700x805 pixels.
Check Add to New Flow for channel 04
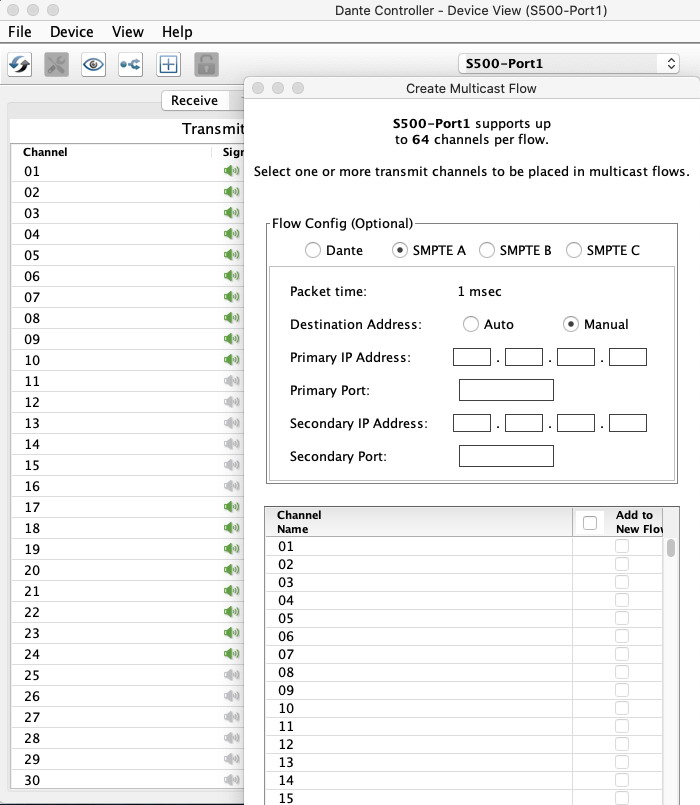622,600
